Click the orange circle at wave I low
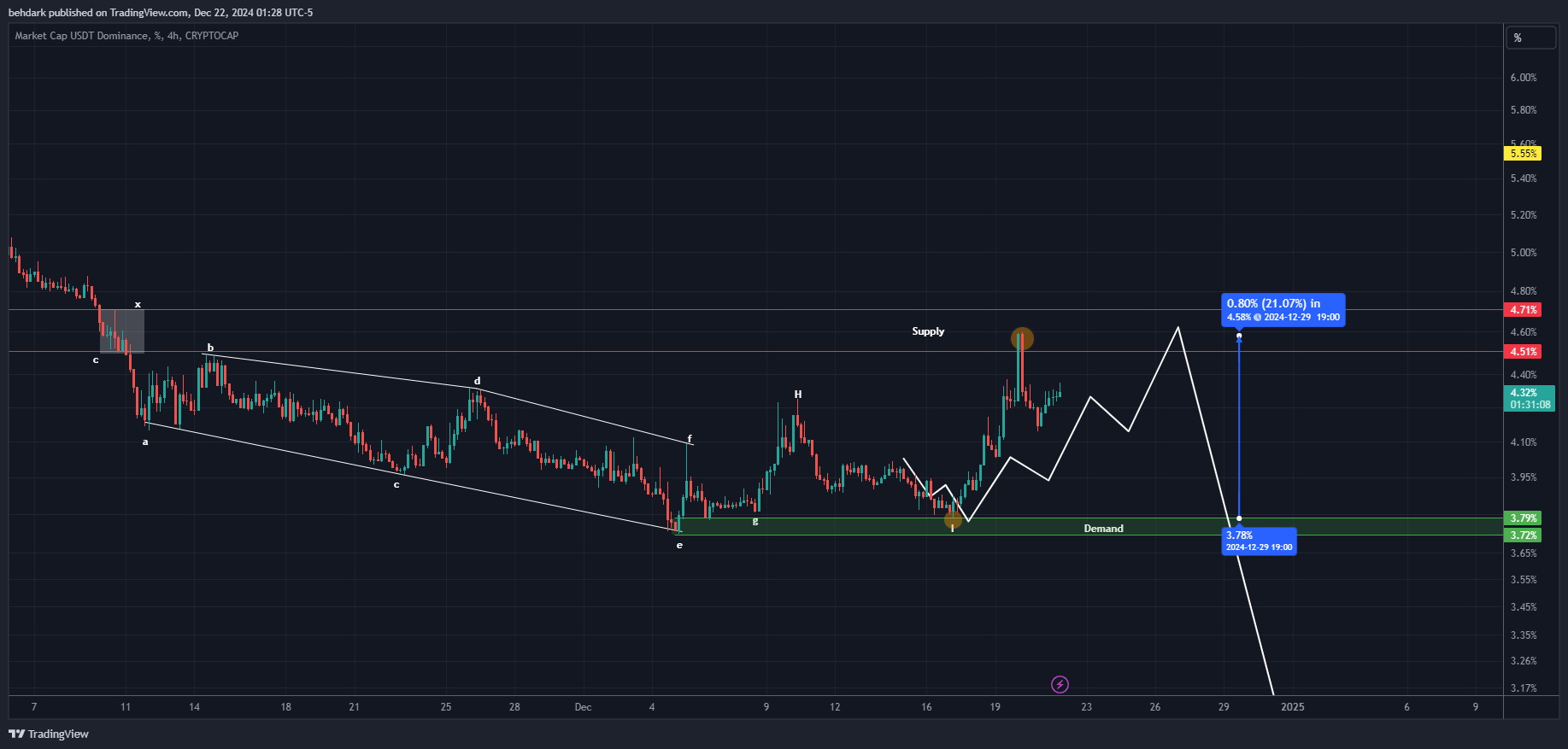Viewport: 1568px width, 749px height. click(x=953, y=519)
